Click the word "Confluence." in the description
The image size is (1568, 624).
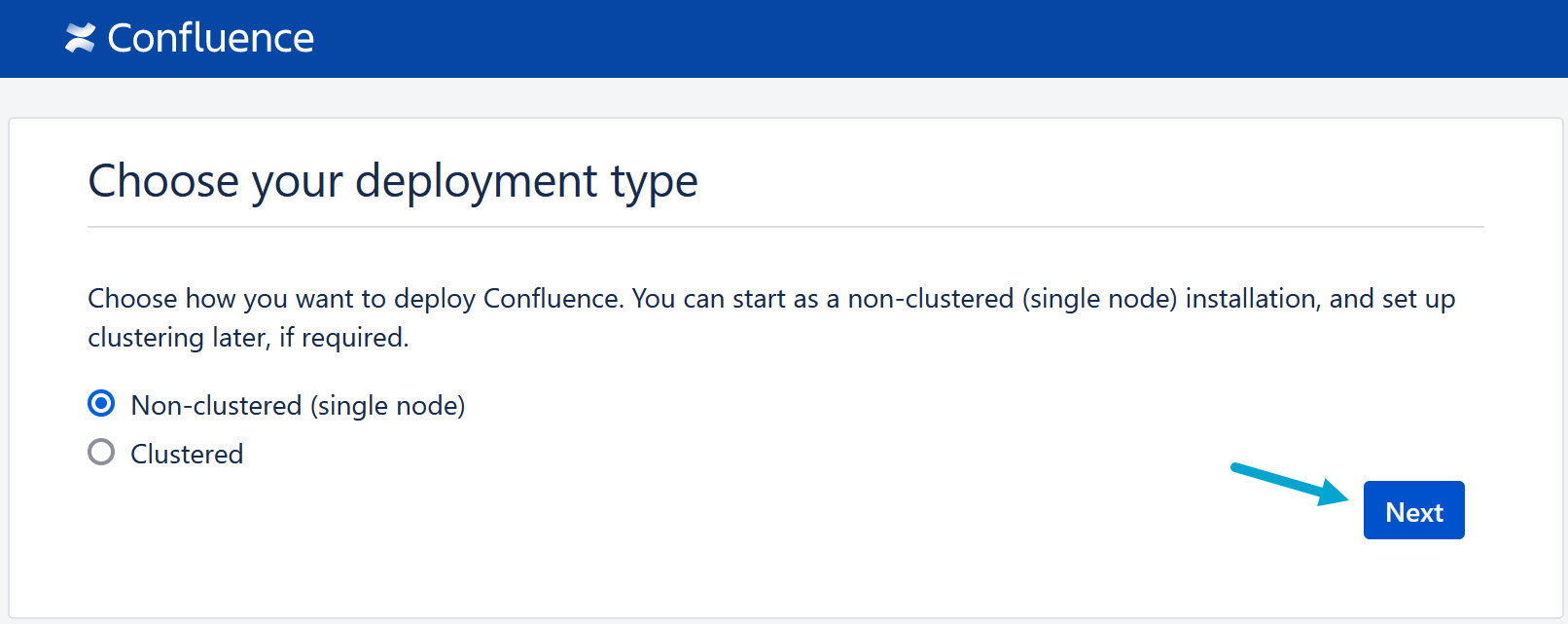click(553, 299)
